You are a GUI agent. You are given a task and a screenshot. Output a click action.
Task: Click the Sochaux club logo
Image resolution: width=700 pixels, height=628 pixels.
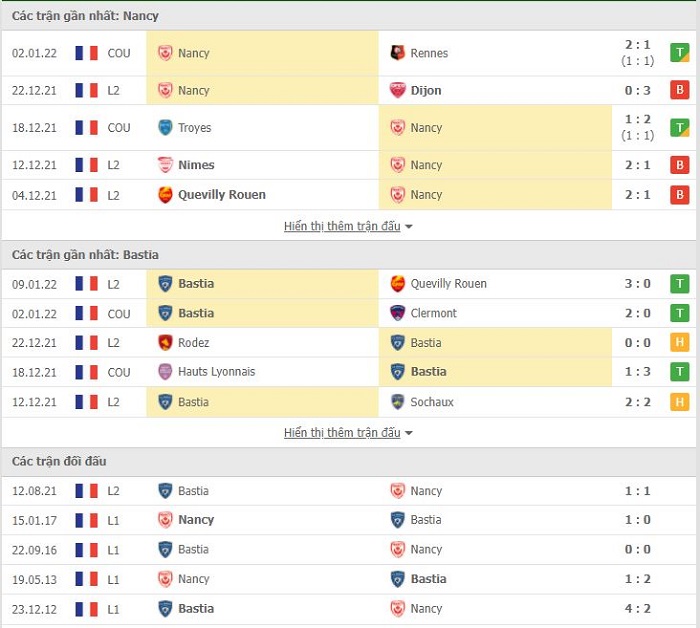pos(397,402)
